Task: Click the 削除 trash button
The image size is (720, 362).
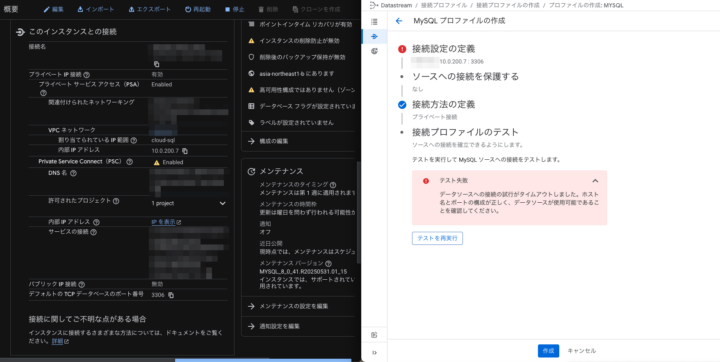Action: [x=268, y=9]
